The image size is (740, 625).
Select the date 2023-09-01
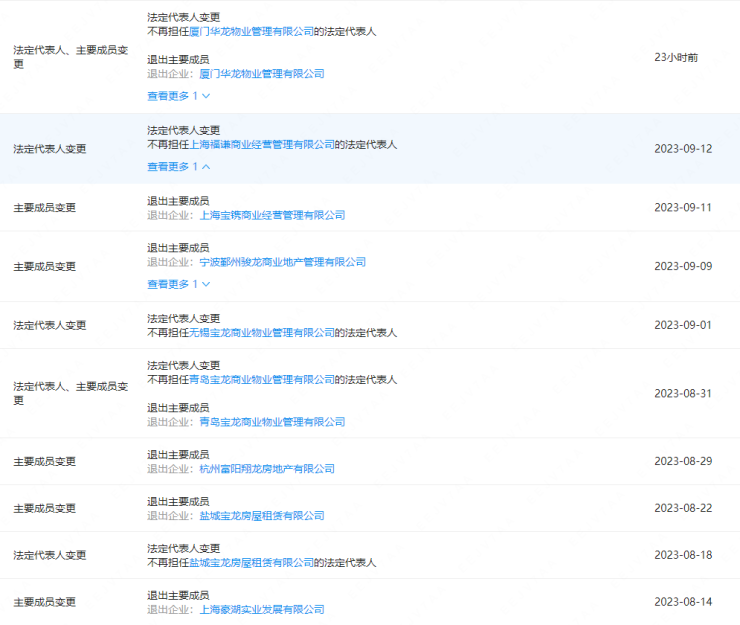682,325
